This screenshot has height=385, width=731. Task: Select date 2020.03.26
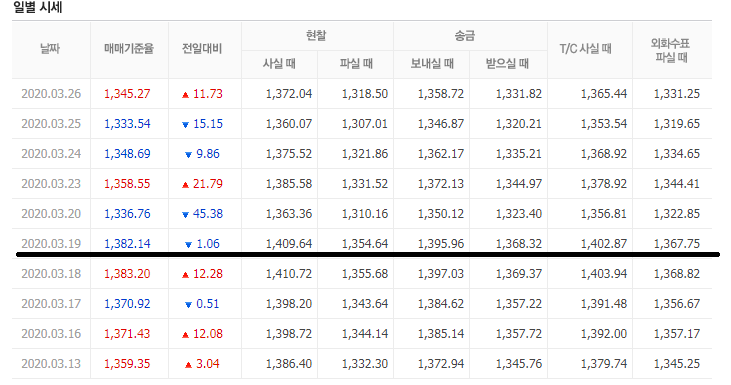coord(51,94)
